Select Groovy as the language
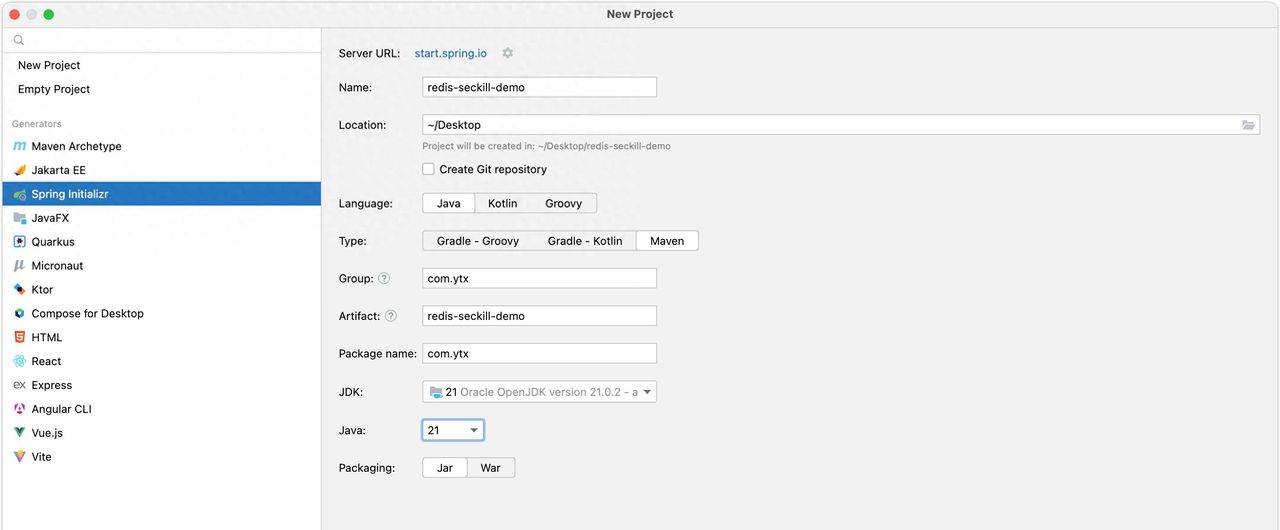The width and height of the screenshot is (1280, 530). [563, 203]
